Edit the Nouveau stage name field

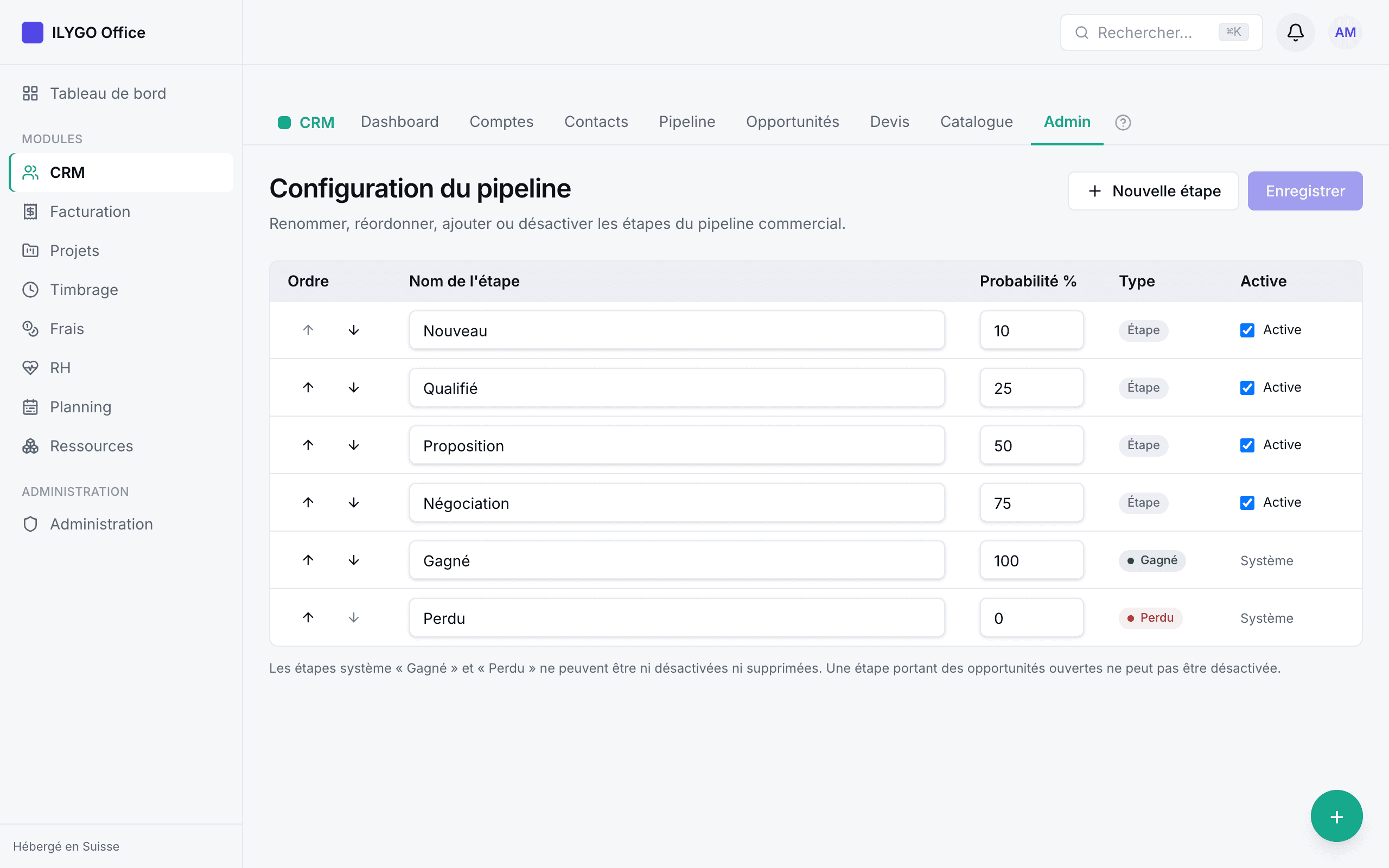coord(676,330)
